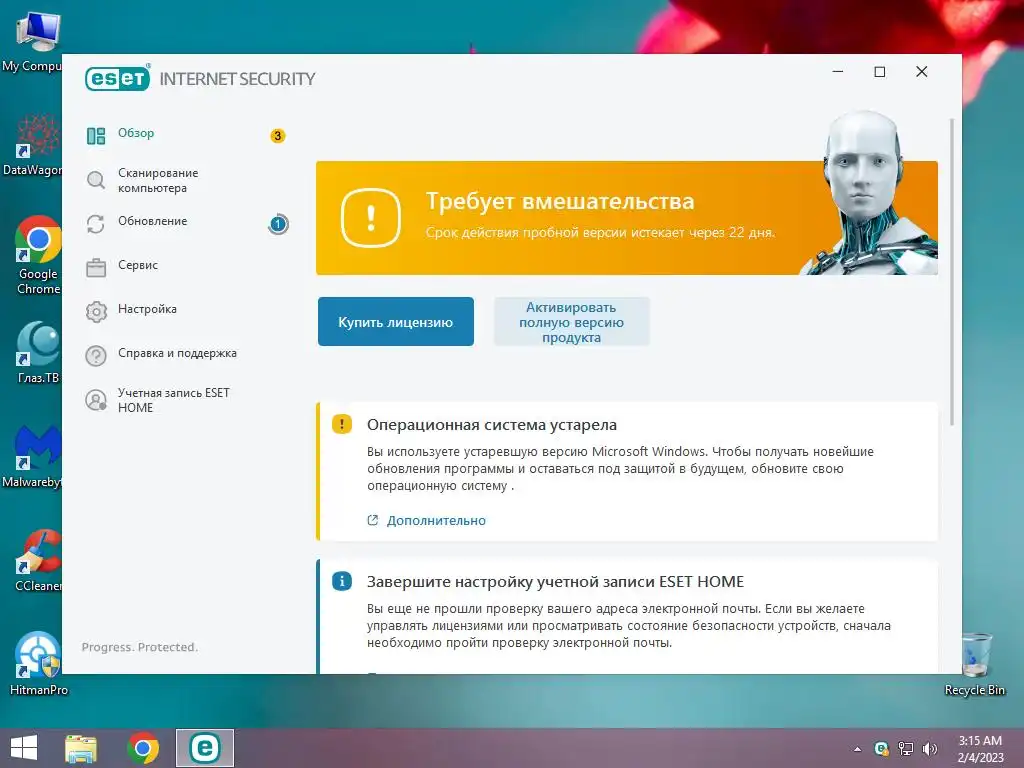1024x768 pixels.
Task: Click the Купить лицензию button
Action: (396, 322)
